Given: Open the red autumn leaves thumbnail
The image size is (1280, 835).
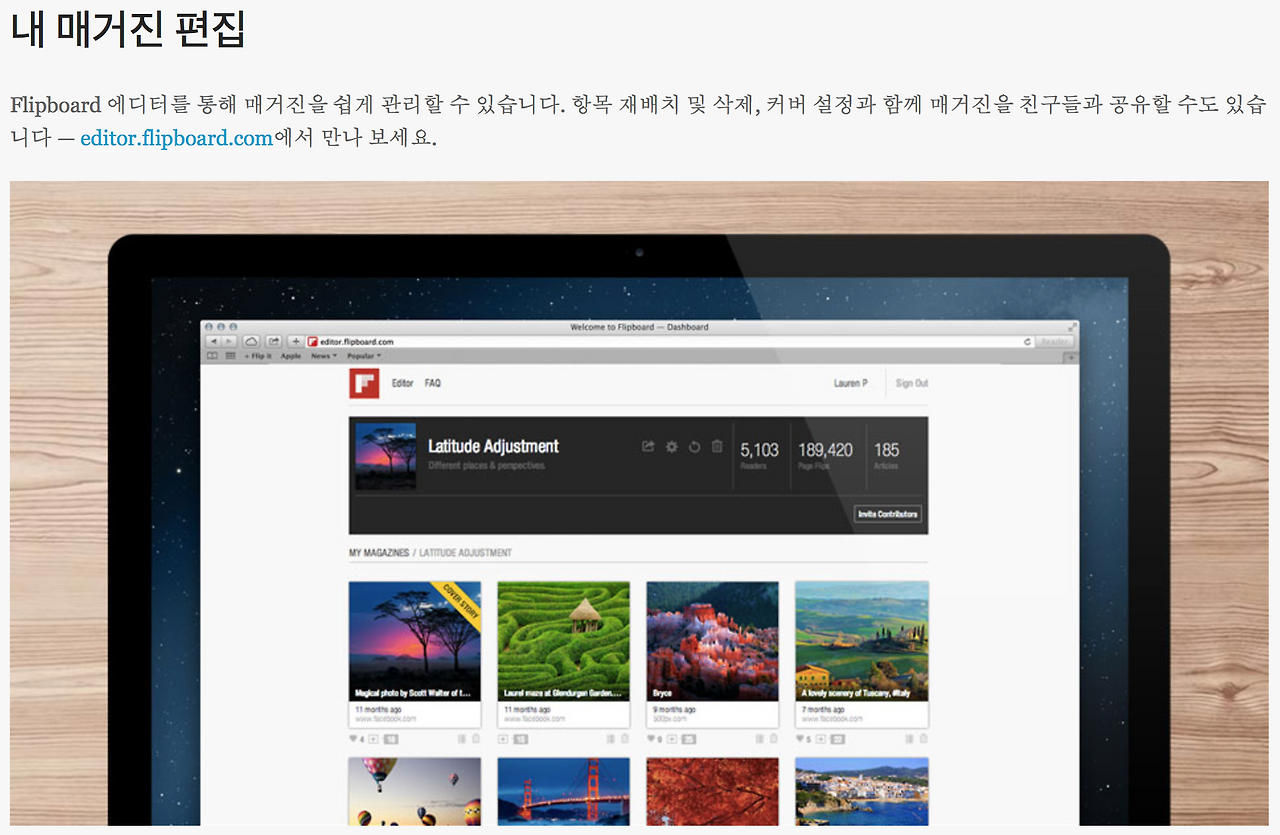Looking at the screenshot, I should tap(712, 791).
